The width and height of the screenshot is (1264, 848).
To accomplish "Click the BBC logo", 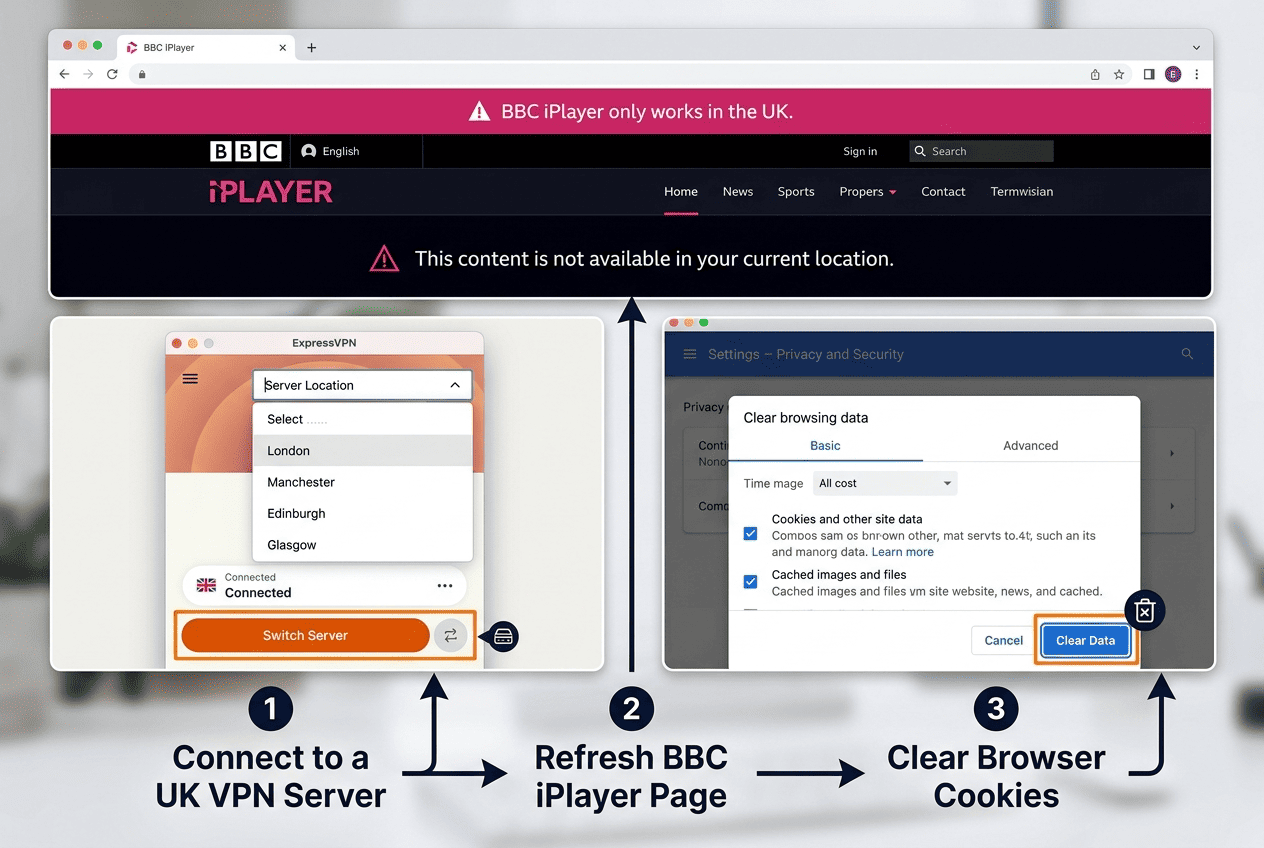I will tap(246, 151).
